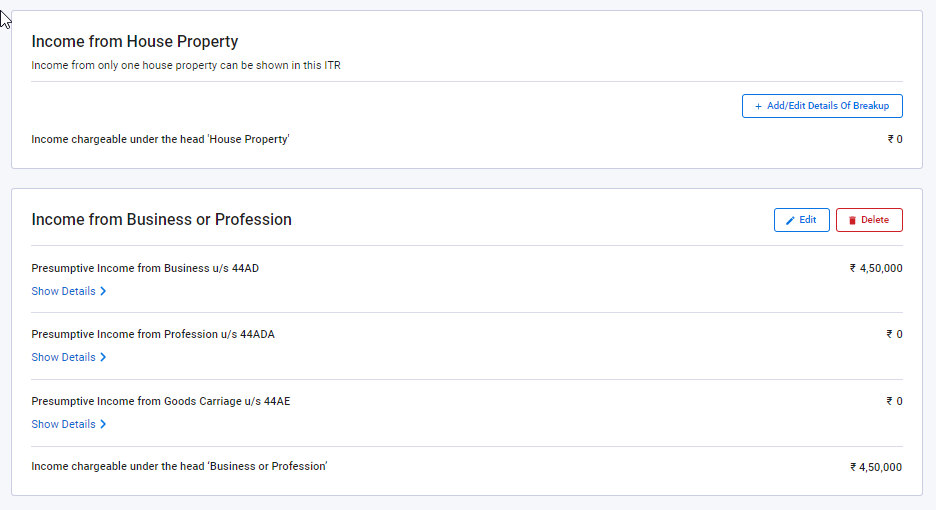
Task: Click the ₹ 4,50,000 amount for 44AD
Action: [x=876, y=268]
